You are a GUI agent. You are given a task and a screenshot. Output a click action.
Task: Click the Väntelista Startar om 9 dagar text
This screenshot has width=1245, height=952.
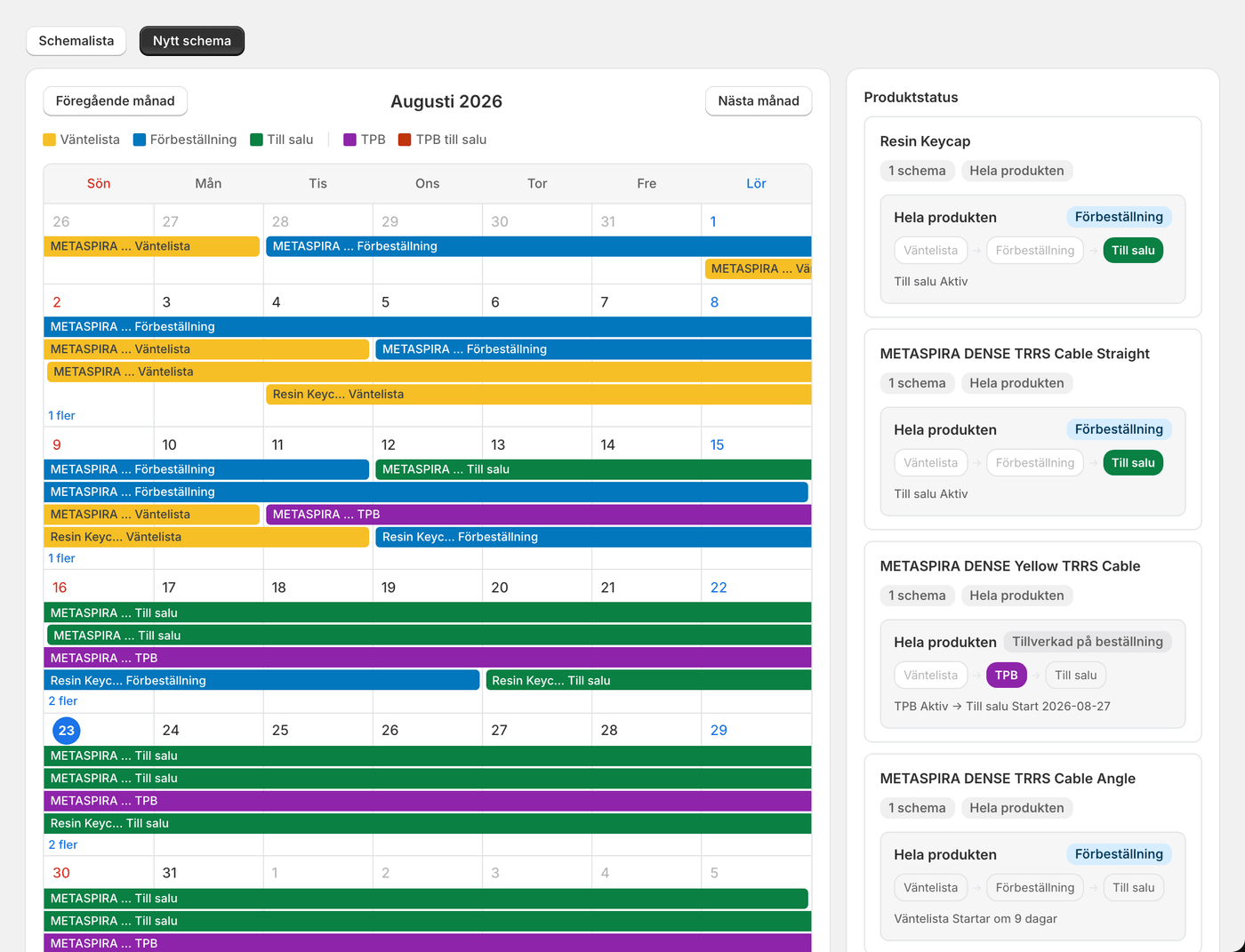[976, 919]
